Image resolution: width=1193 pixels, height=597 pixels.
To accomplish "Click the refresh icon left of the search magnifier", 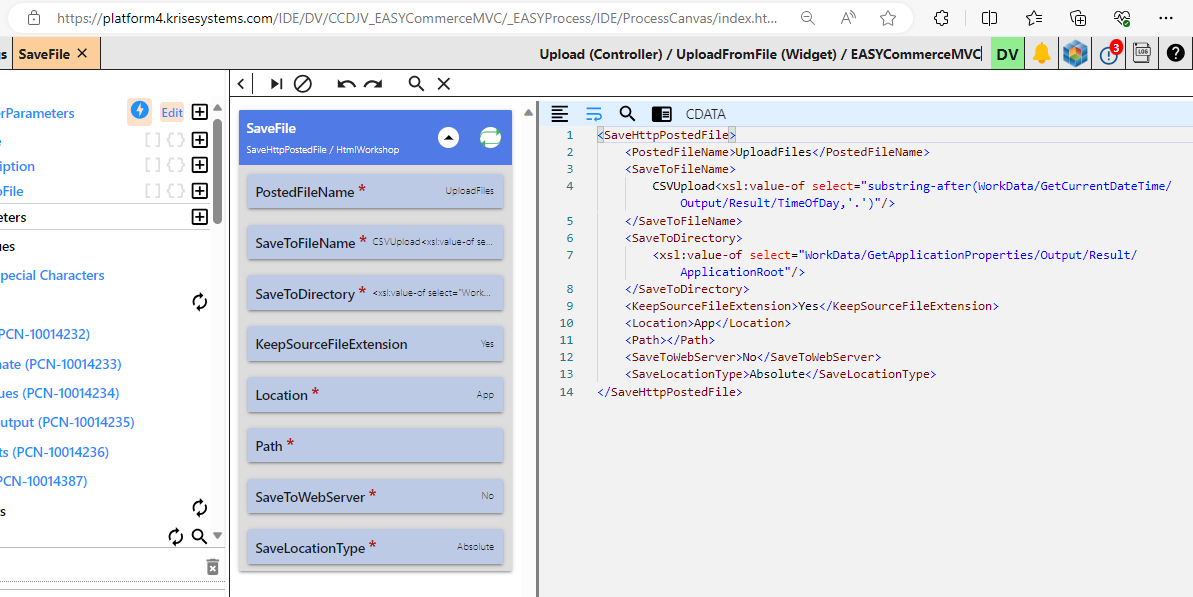I will click(x=176, y=537).
